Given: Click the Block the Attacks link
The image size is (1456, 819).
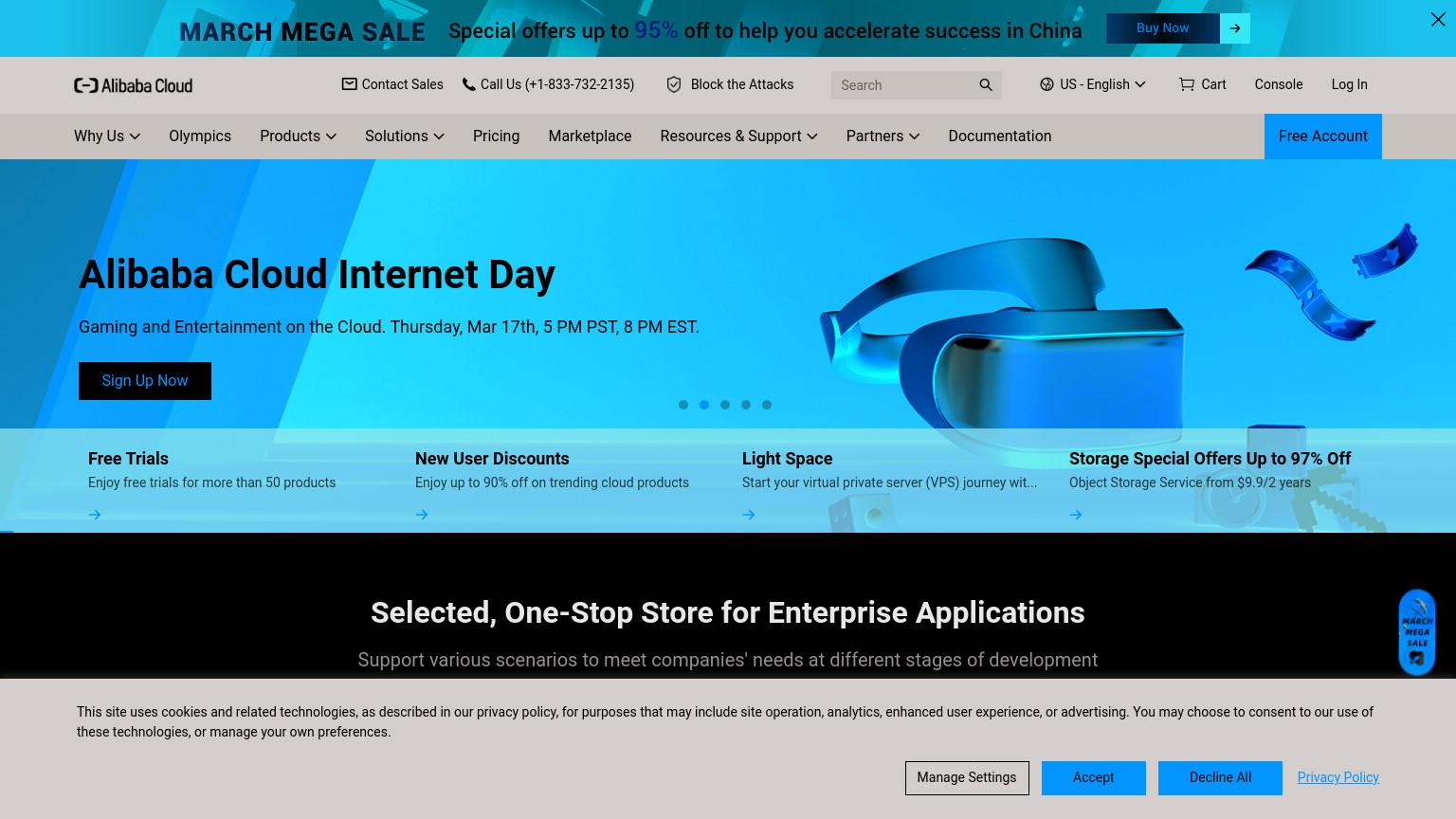Looking at the screenshot, I should coord(742,84).
